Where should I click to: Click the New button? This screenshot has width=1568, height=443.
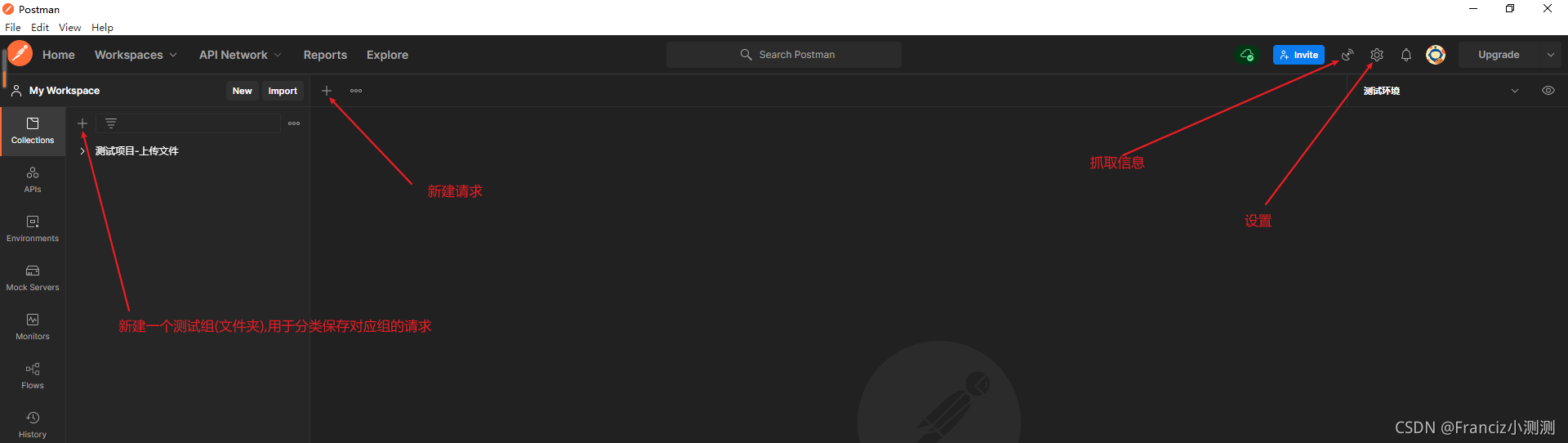tap(242, 91)
